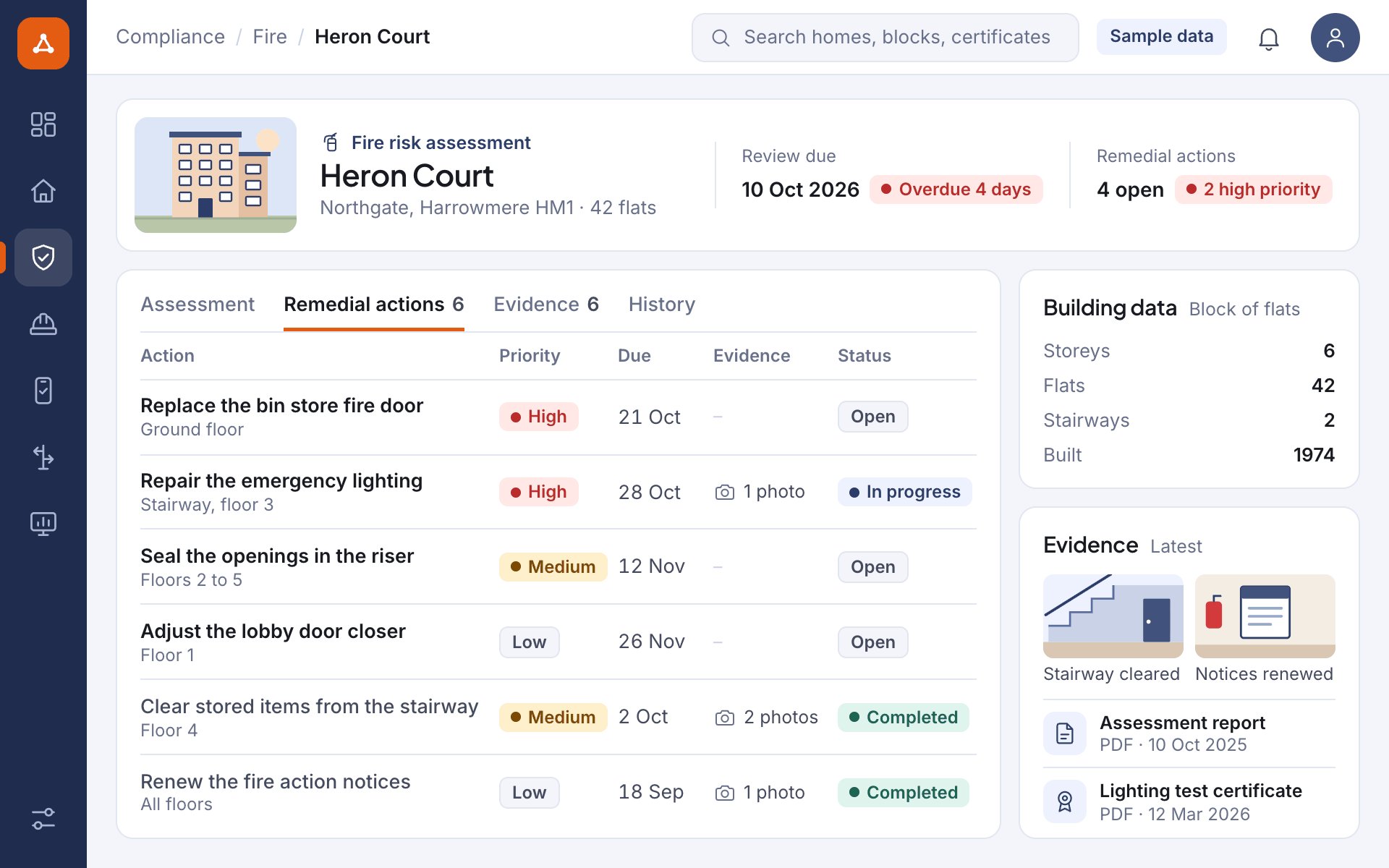Open the Heron Court building image
Image resolution: width=1389 pixels, height=868 pixels.
pyautogui.click(x=216, y=175)
